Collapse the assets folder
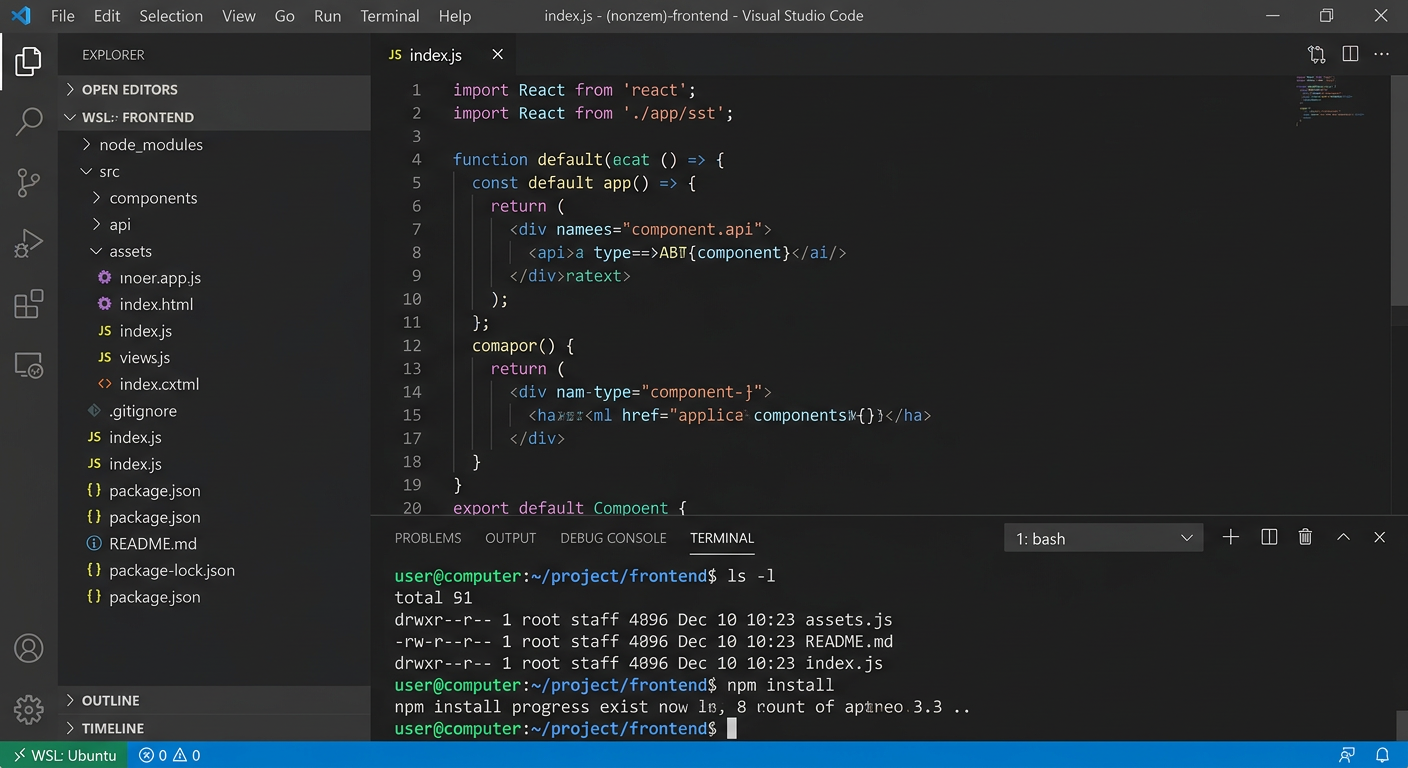Image resolution: width=1408 pixels, height=768 pixels. pyautogui.click(x=130, y=251)
